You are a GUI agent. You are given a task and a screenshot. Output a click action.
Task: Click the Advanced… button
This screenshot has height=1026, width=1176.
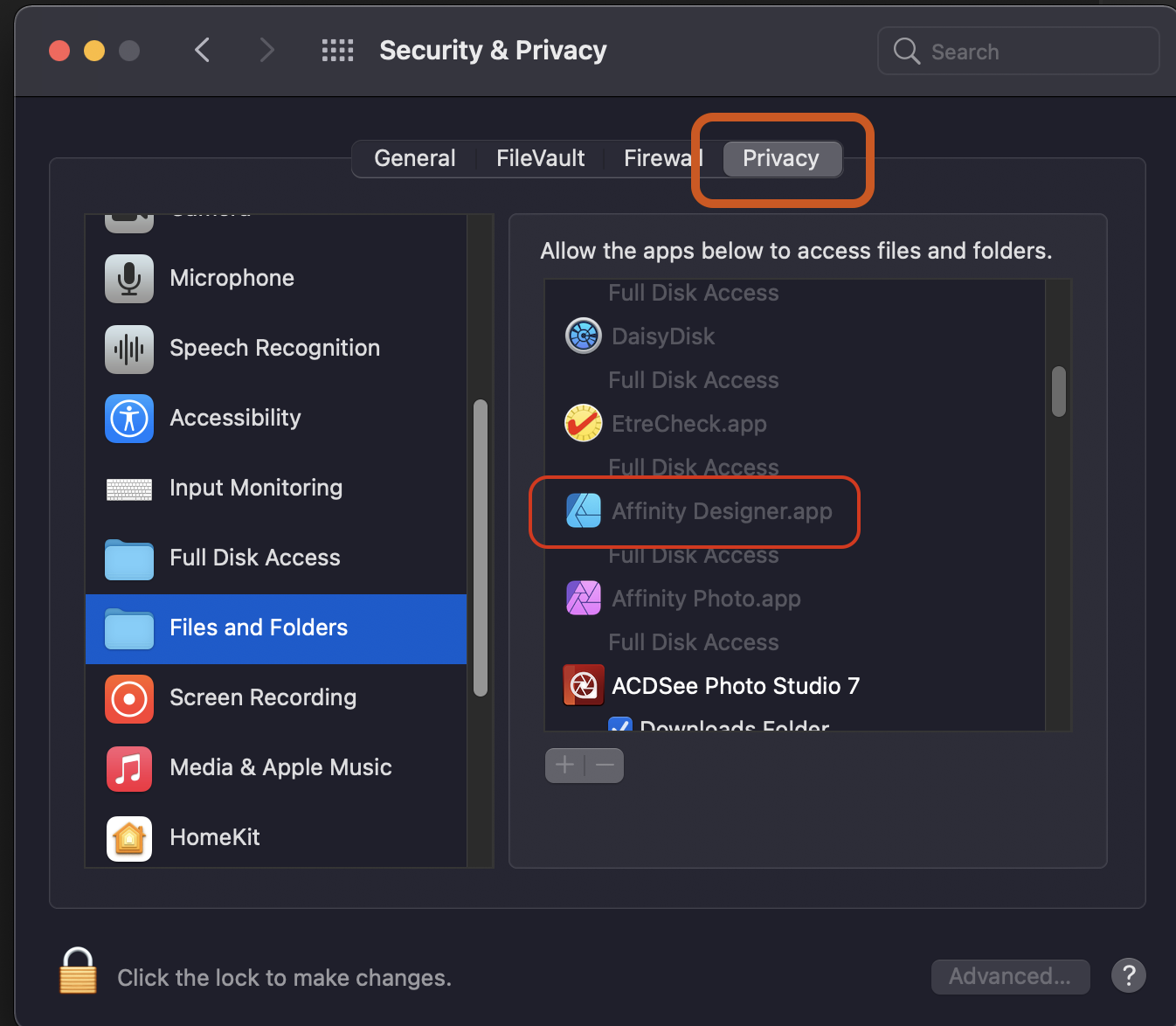pyautogui.click(x=1011, y=976)
